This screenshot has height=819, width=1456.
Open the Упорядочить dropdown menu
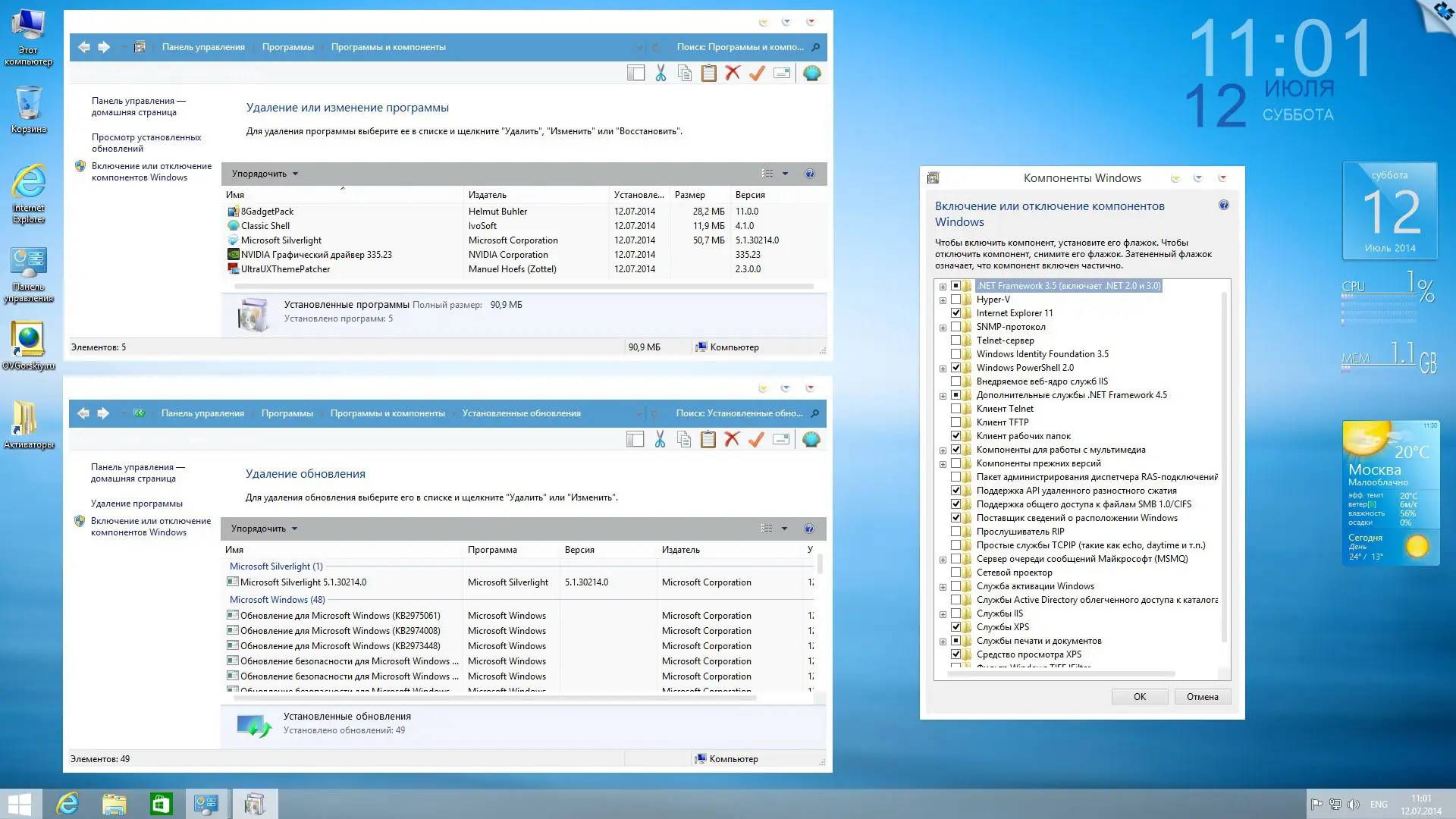(263, 173)
